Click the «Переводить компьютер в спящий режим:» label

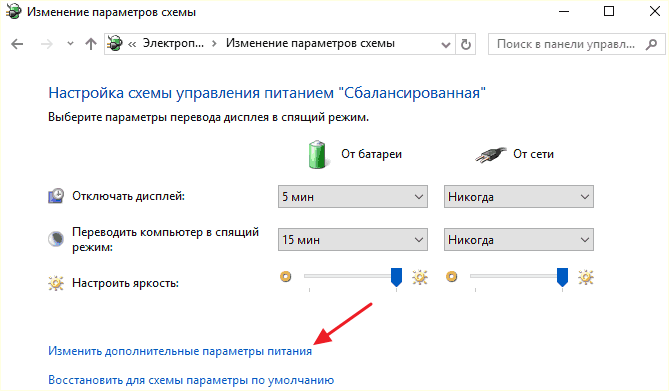(x=166, y=239)
